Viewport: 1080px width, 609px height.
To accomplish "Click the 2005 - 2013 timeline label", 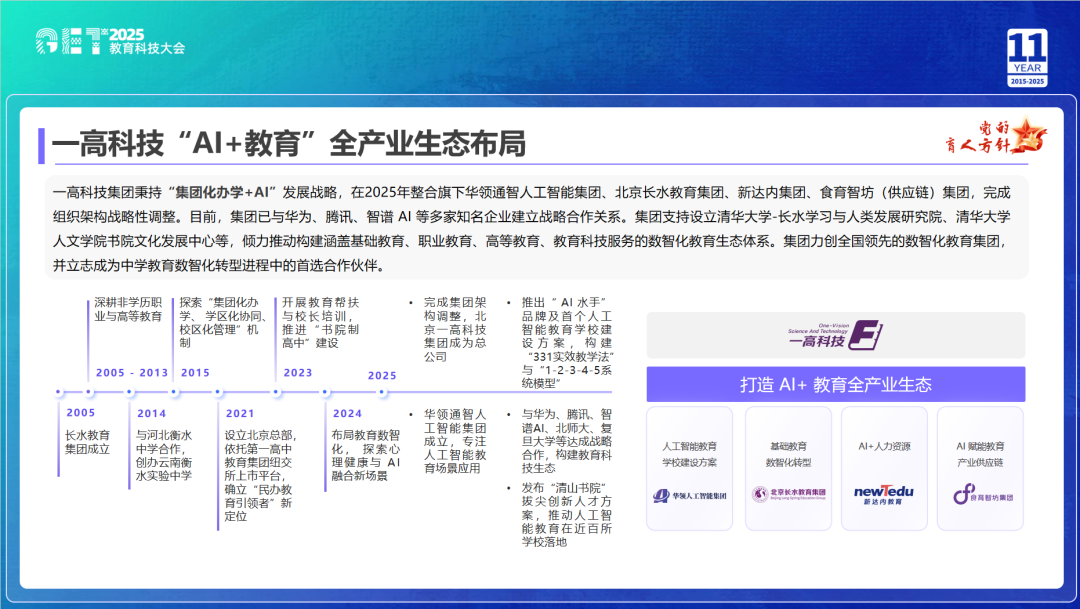I will [x=132, y=372].
